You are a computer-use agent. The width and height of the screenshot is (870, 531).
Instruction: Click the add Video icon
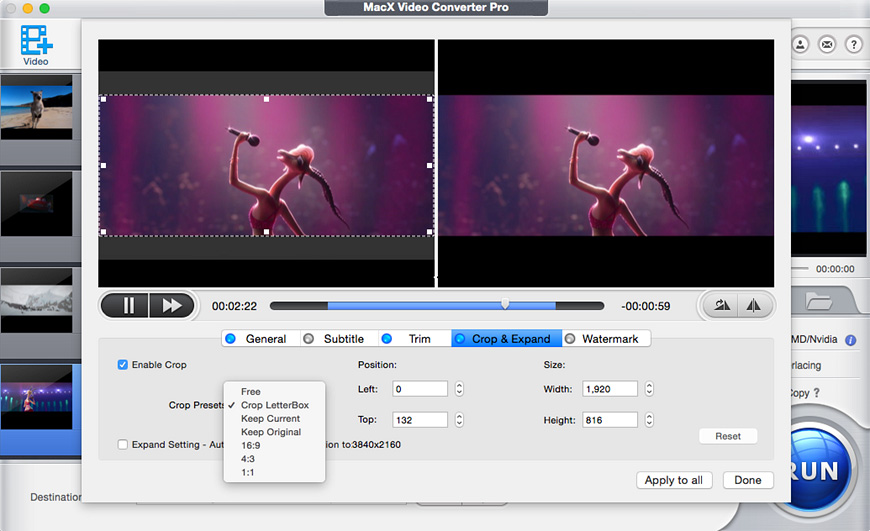pos(36,45)
